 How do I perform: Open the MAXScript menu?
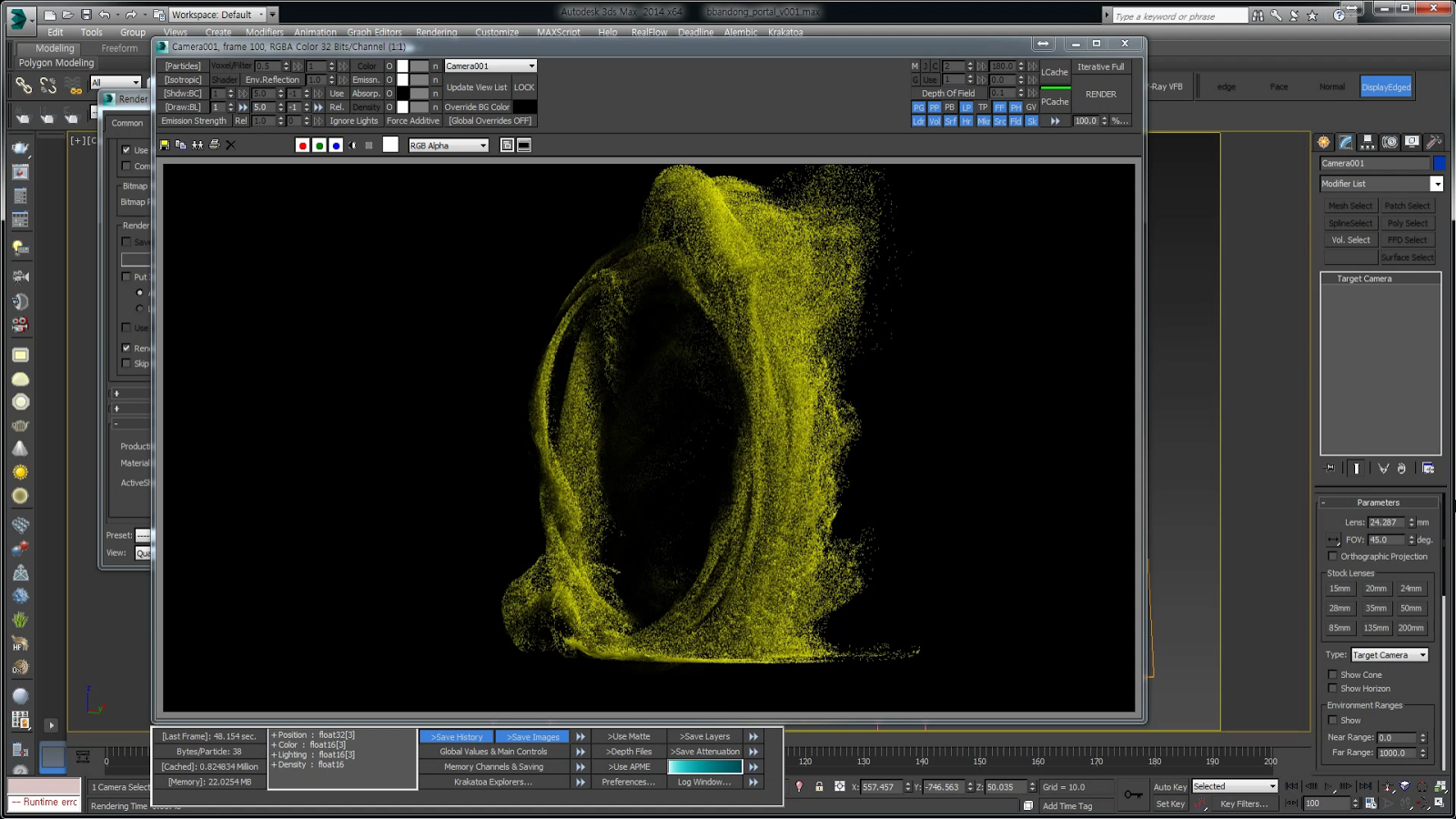click(558, 32)
